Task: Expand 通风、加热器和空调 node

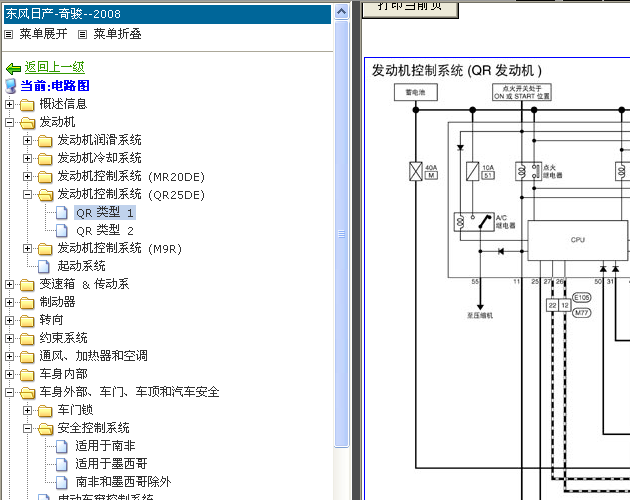Action: pos(9,357)
